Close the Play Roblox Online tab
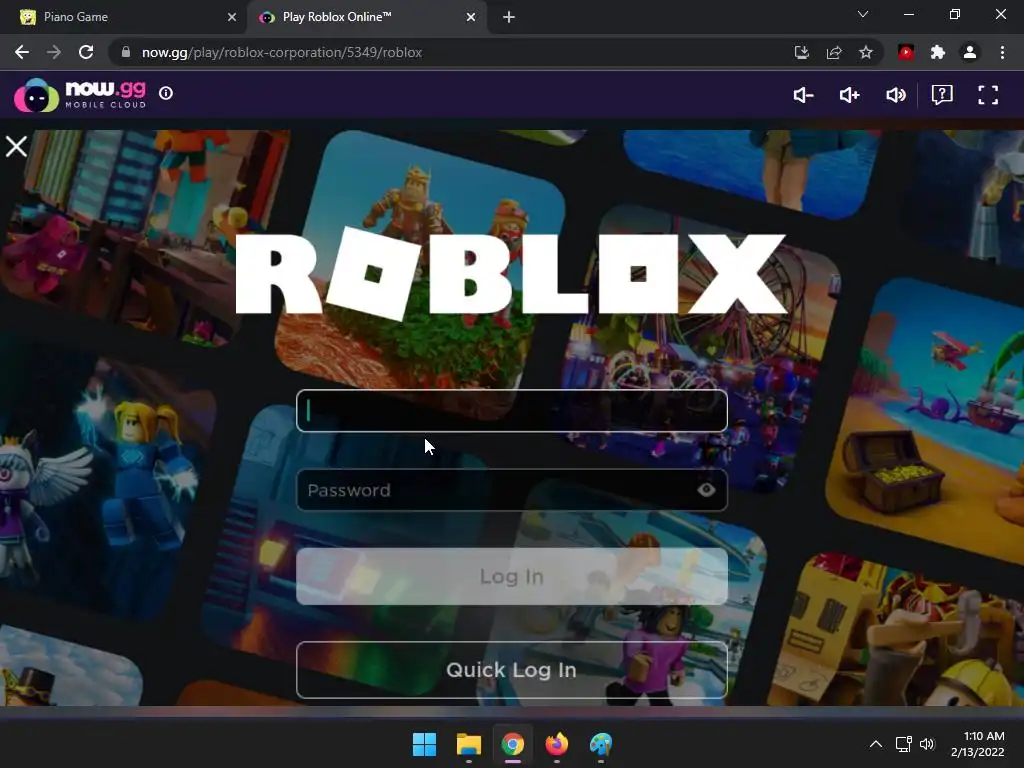 [x=471, y=17]
